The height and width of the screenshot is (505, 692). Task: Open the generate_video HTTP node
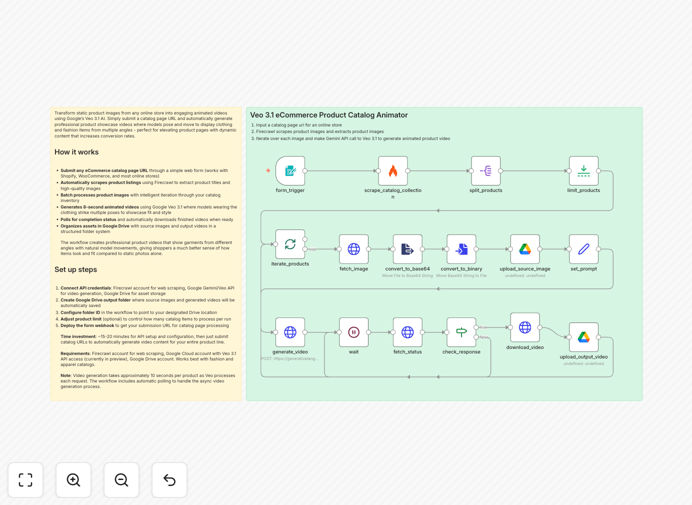[290, 332]
